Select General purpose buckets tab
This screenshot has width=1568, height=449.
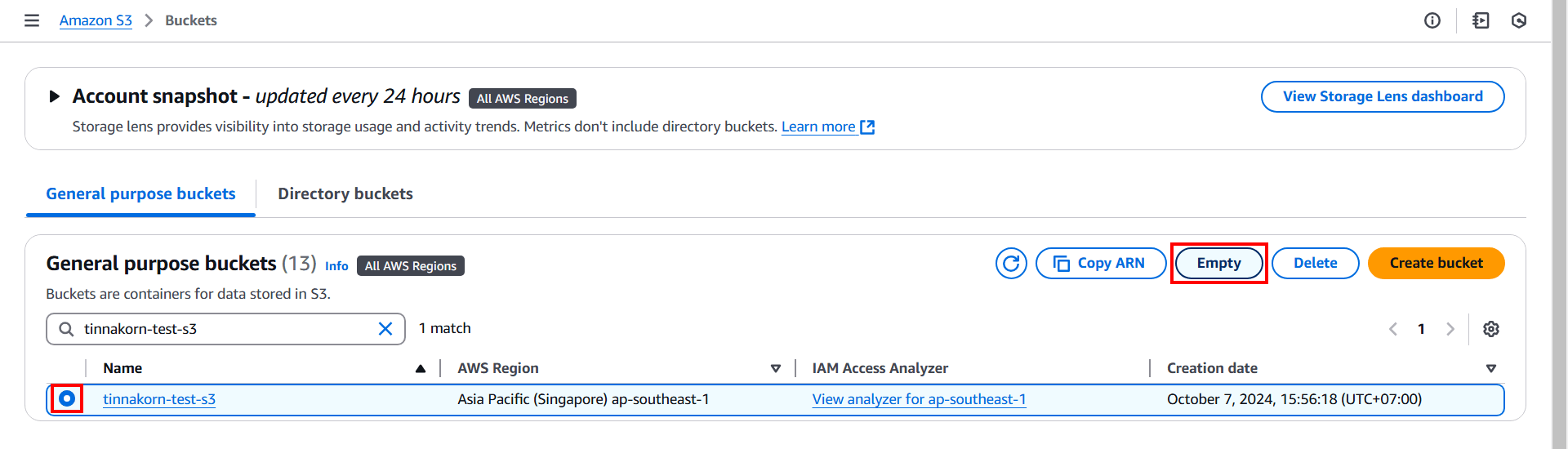(140, 194)
